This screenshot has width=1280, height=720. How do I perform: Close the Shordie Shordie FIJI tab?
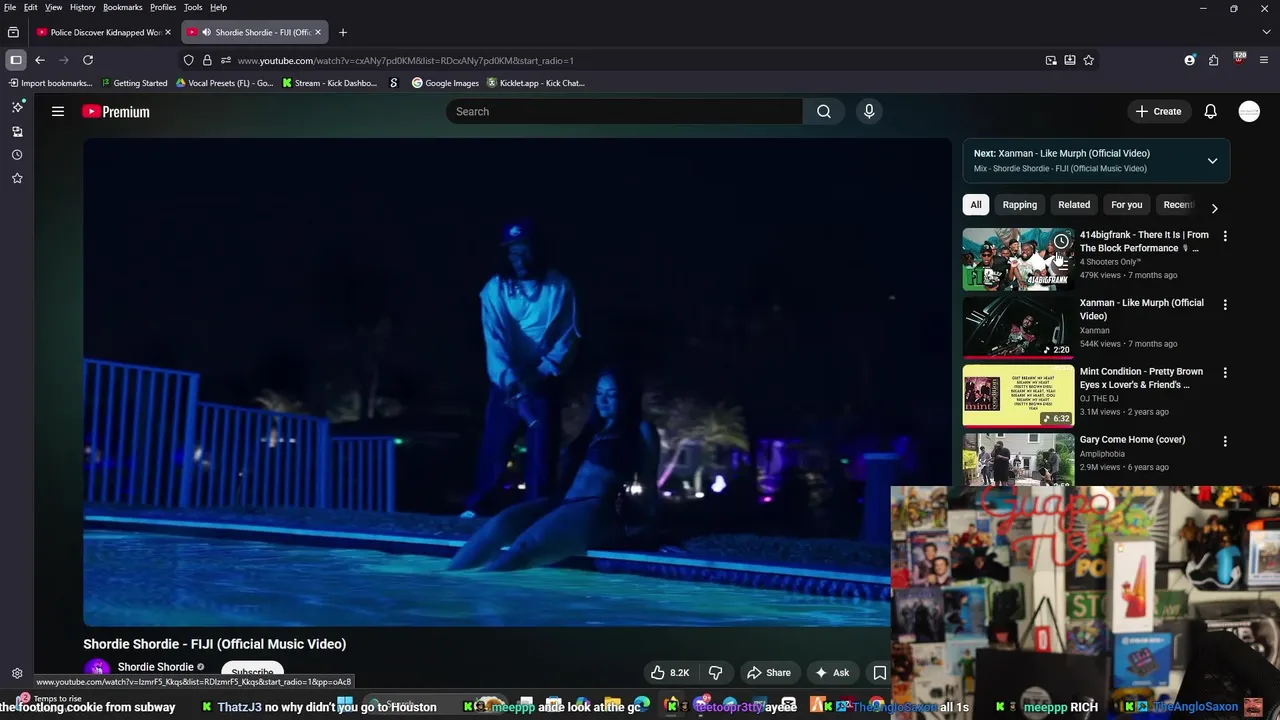318,32
